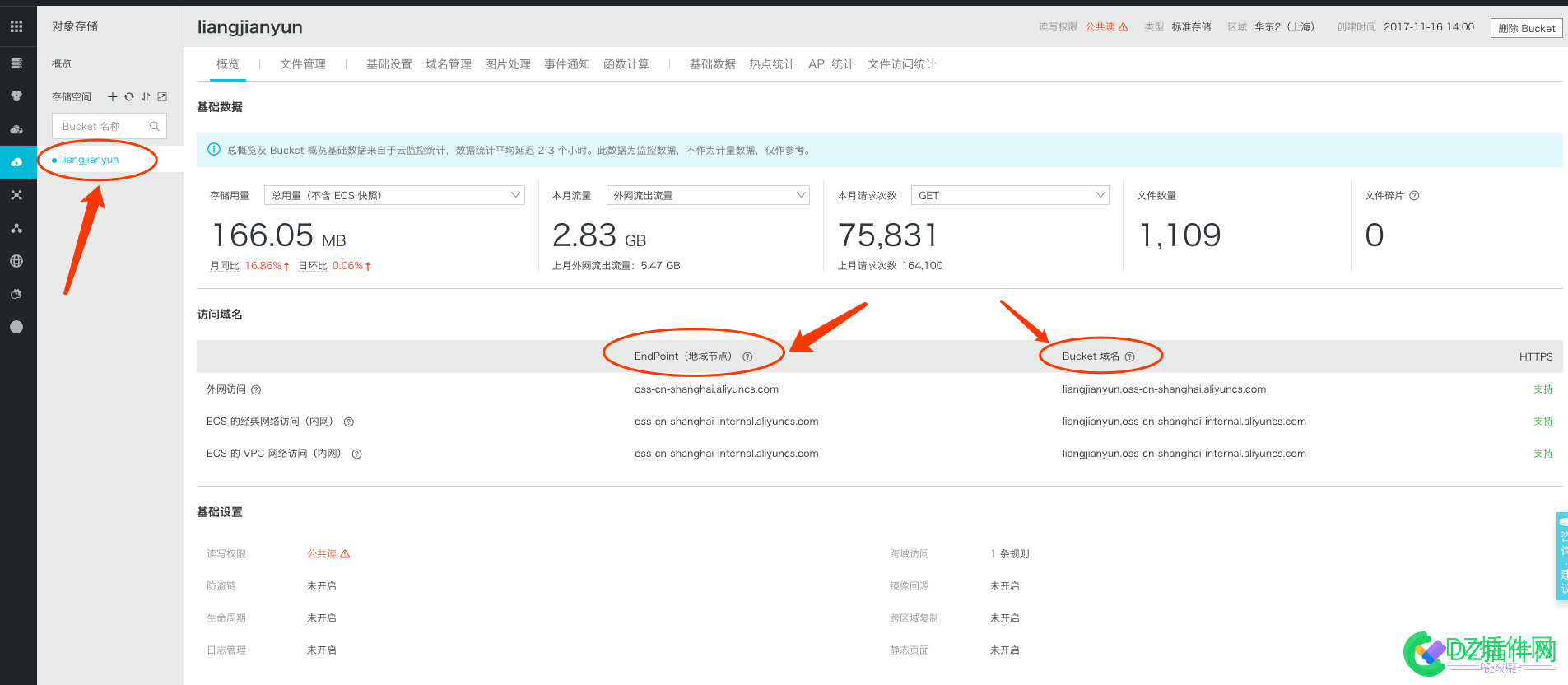1568x685 pixels.
Task: Click warning icon next to 公共读 in header
Action: click(x=1124, y=27)
